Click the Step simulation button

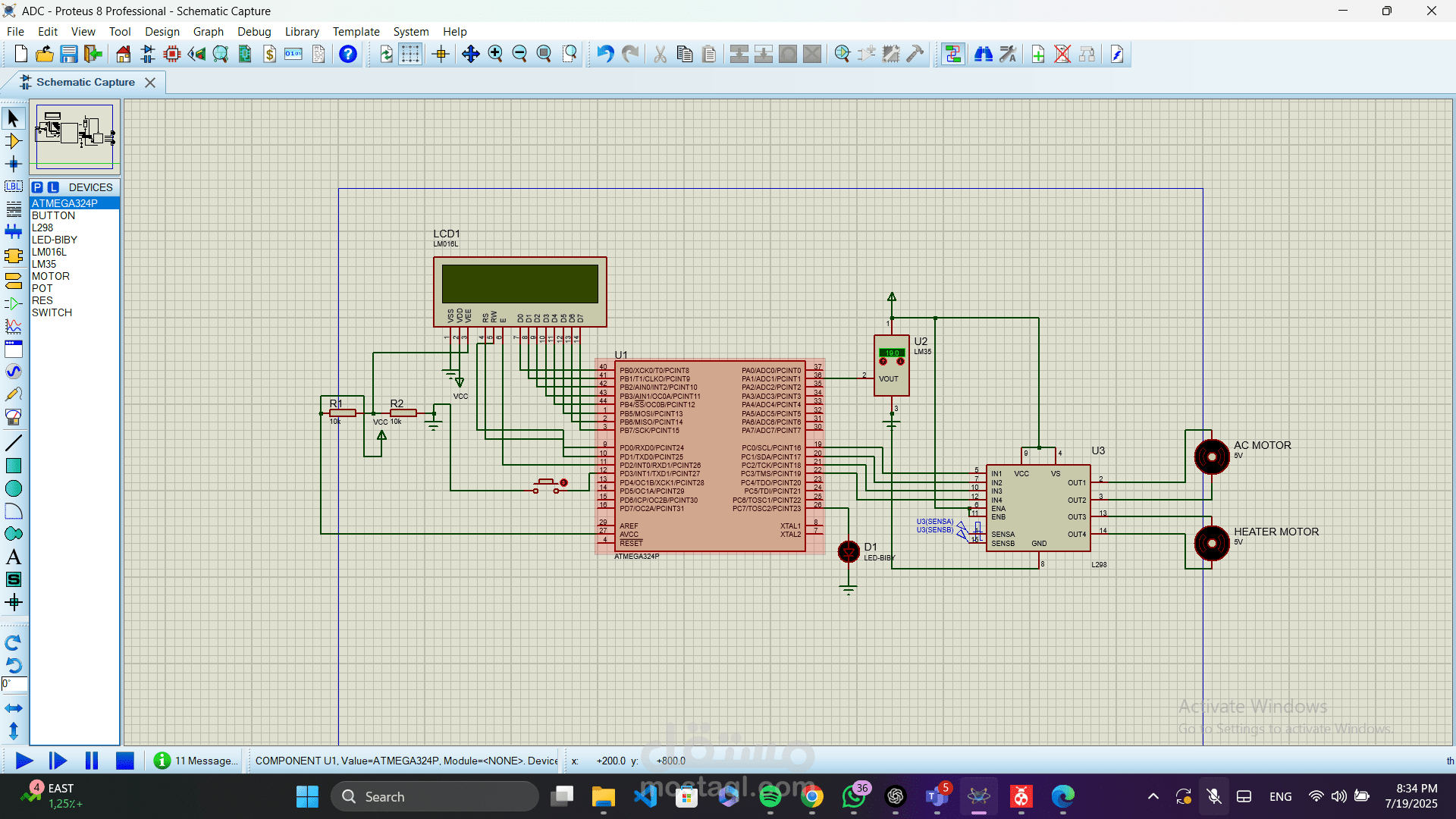point(58,761)
